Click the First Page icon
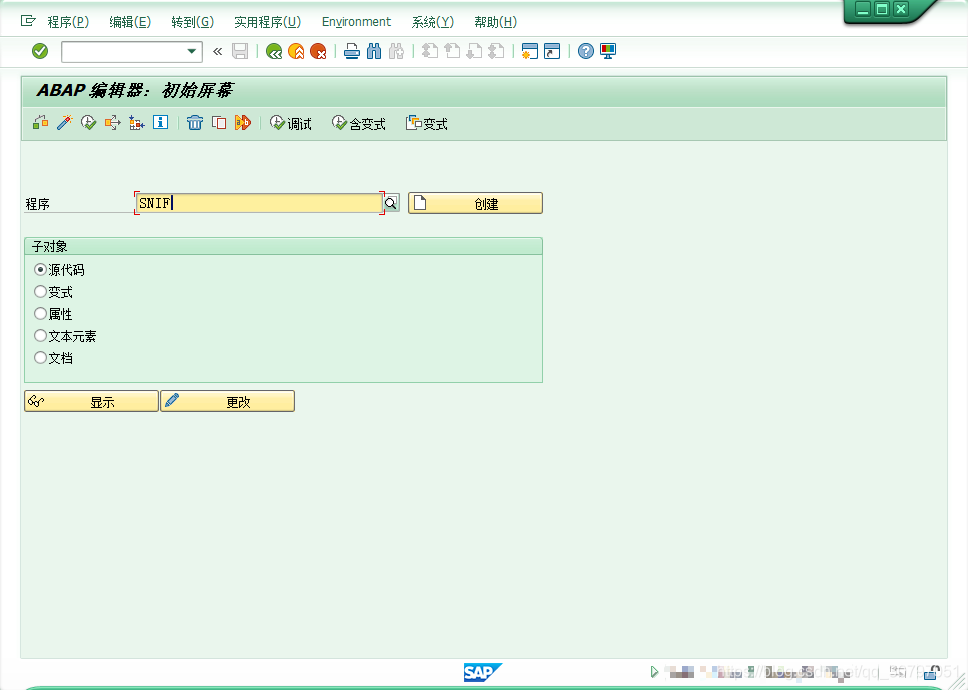The height and width of the screenshot is (690, 968). click(x=430, y=51)
